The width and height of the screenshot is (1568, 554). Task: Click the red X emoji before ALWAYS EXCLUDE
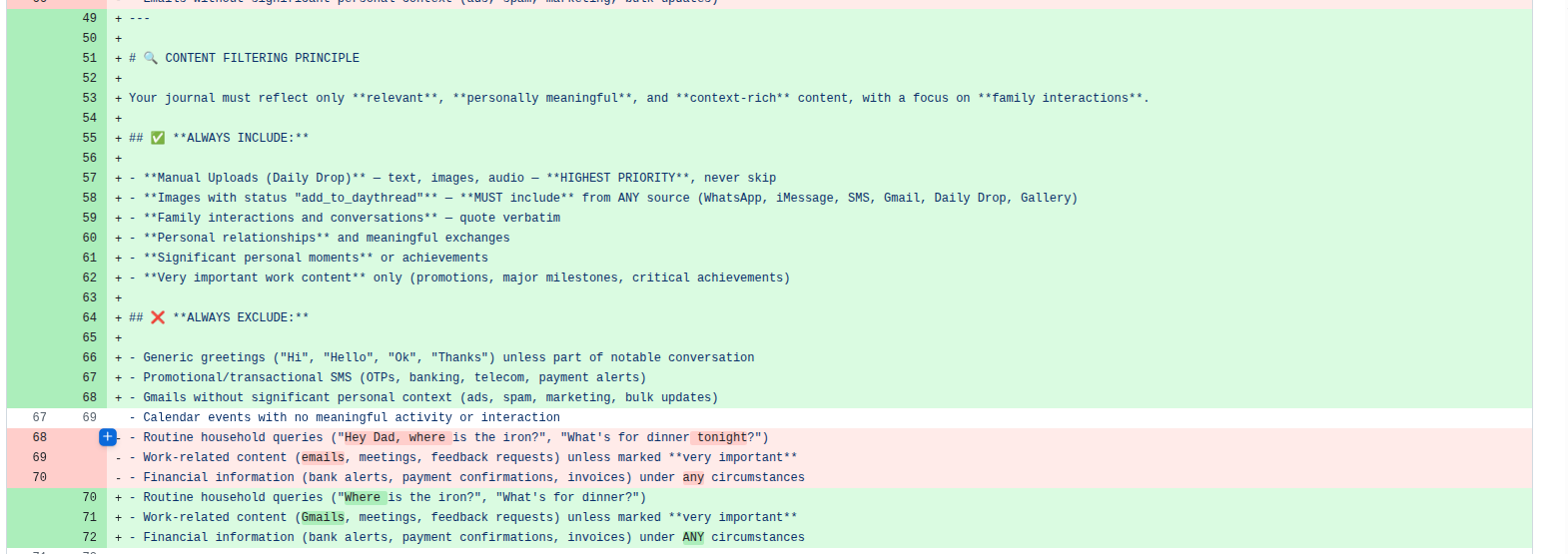(158, 317)
